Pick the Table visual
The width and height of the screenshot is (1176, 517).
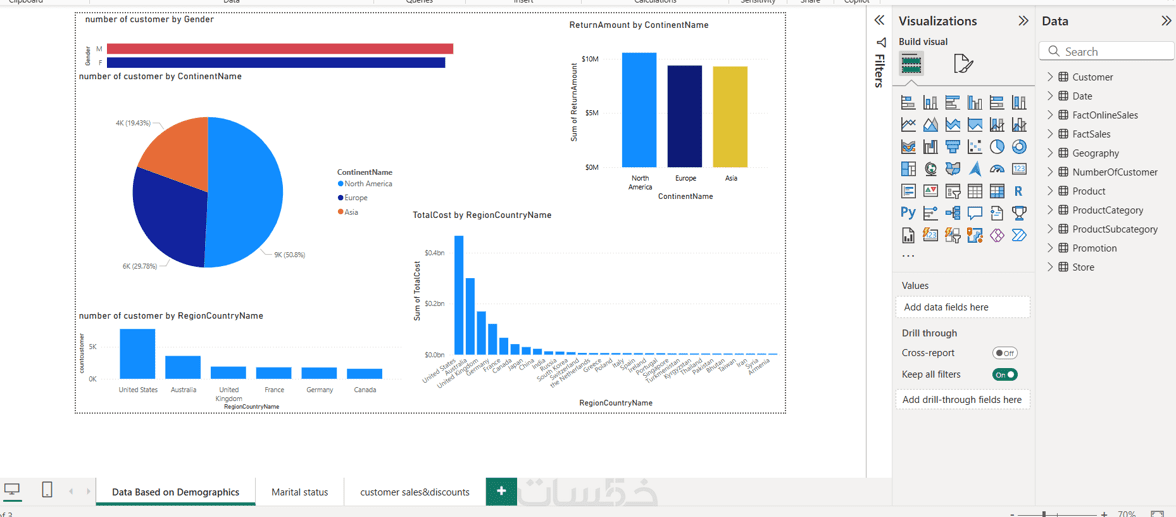(975, 191)
